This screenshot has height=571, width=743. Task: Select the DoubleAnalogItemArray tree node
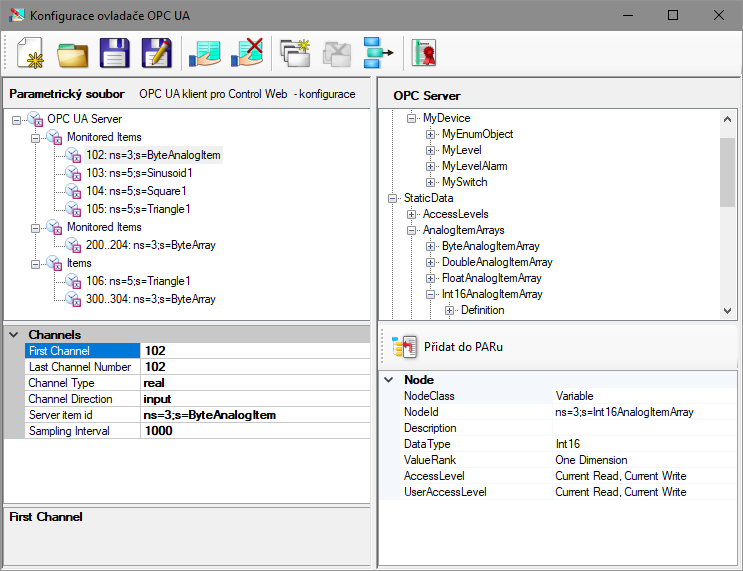click(x=496, y=262)
